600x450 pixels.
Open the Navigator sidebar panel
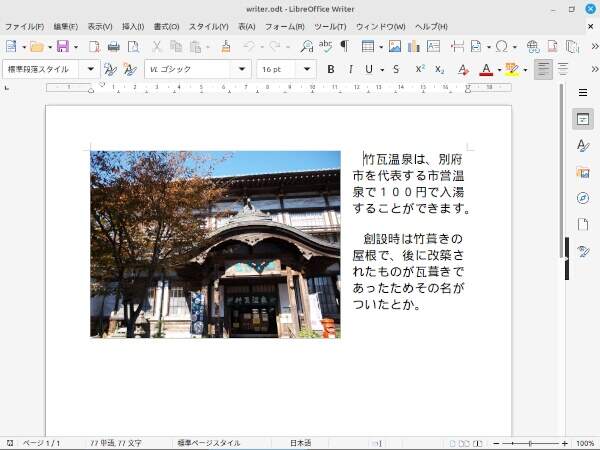coord(583,198)
